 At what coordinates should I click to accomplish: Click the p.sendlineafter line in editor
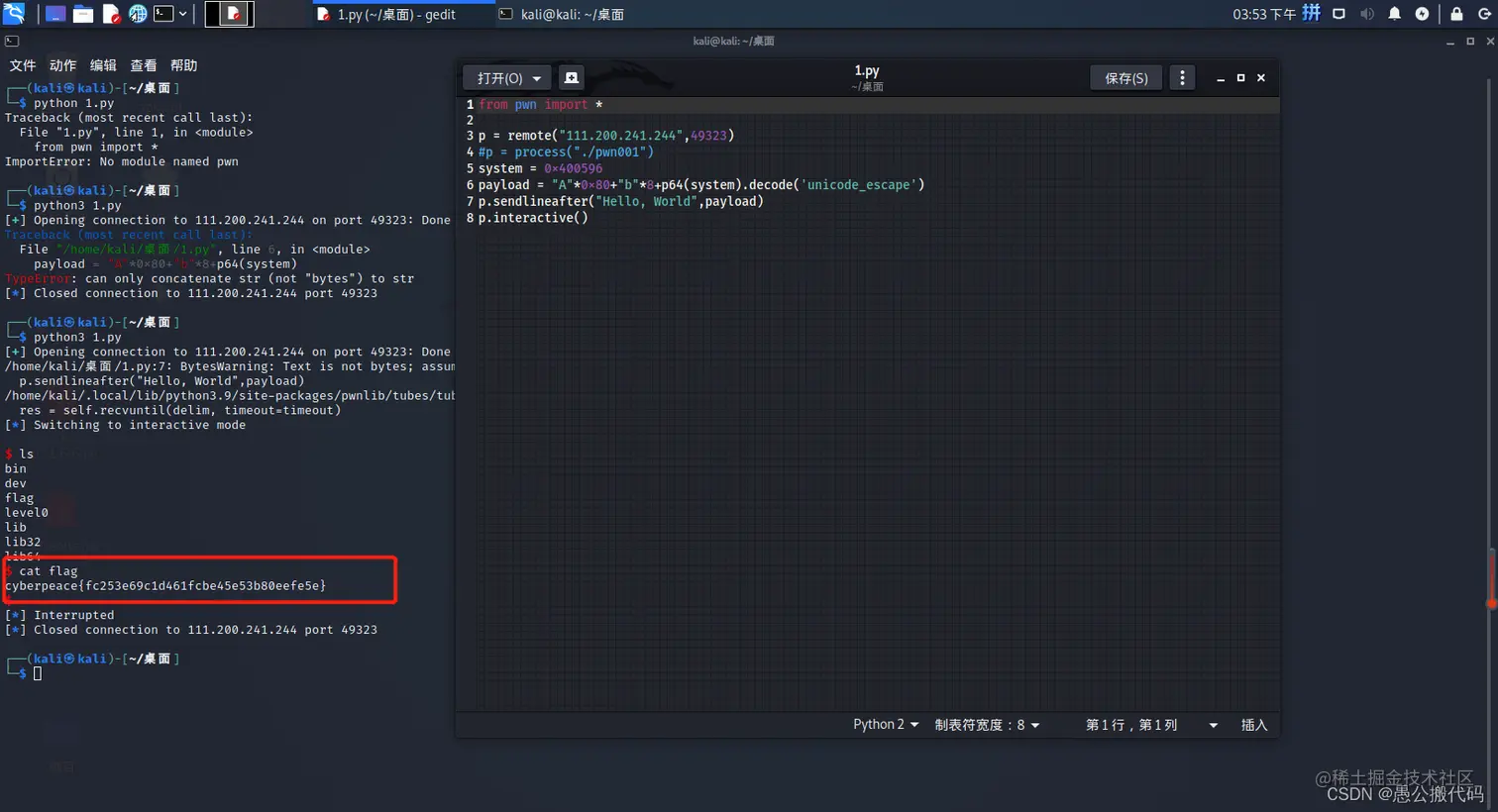point(621,201)
